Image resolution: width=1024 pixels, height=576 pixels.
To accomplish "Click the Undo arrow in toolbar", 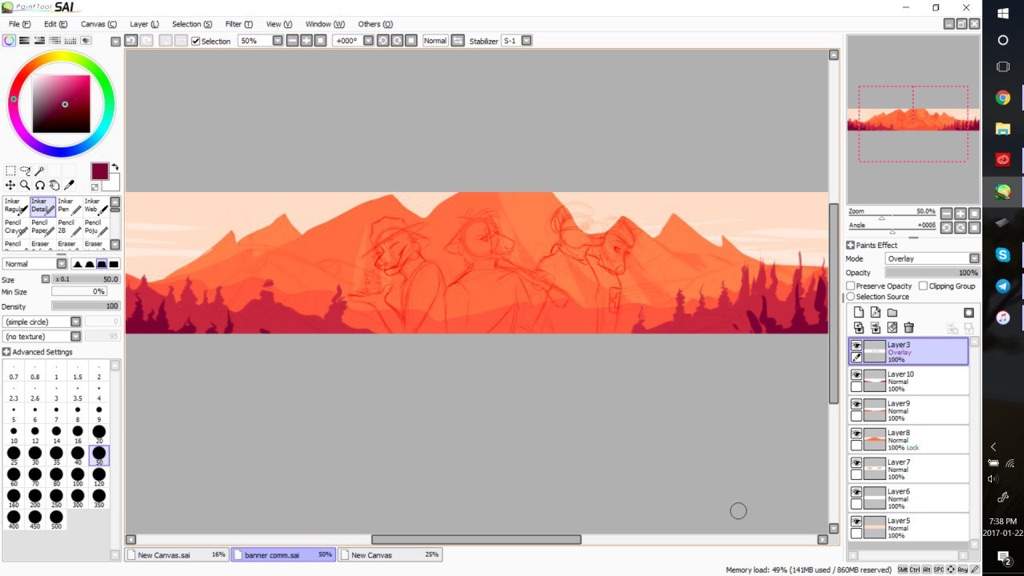I will (x=131, y=41).
